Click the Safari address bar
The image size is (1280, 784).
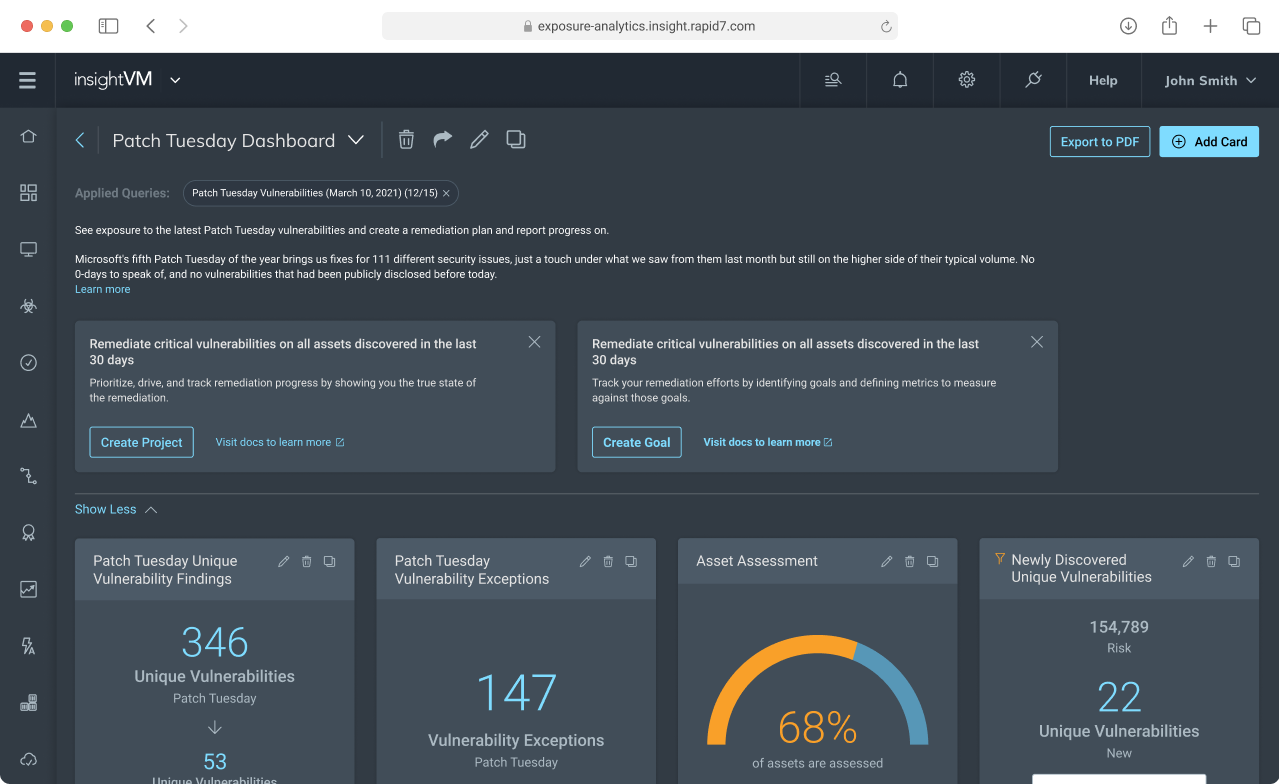point(640,27)
